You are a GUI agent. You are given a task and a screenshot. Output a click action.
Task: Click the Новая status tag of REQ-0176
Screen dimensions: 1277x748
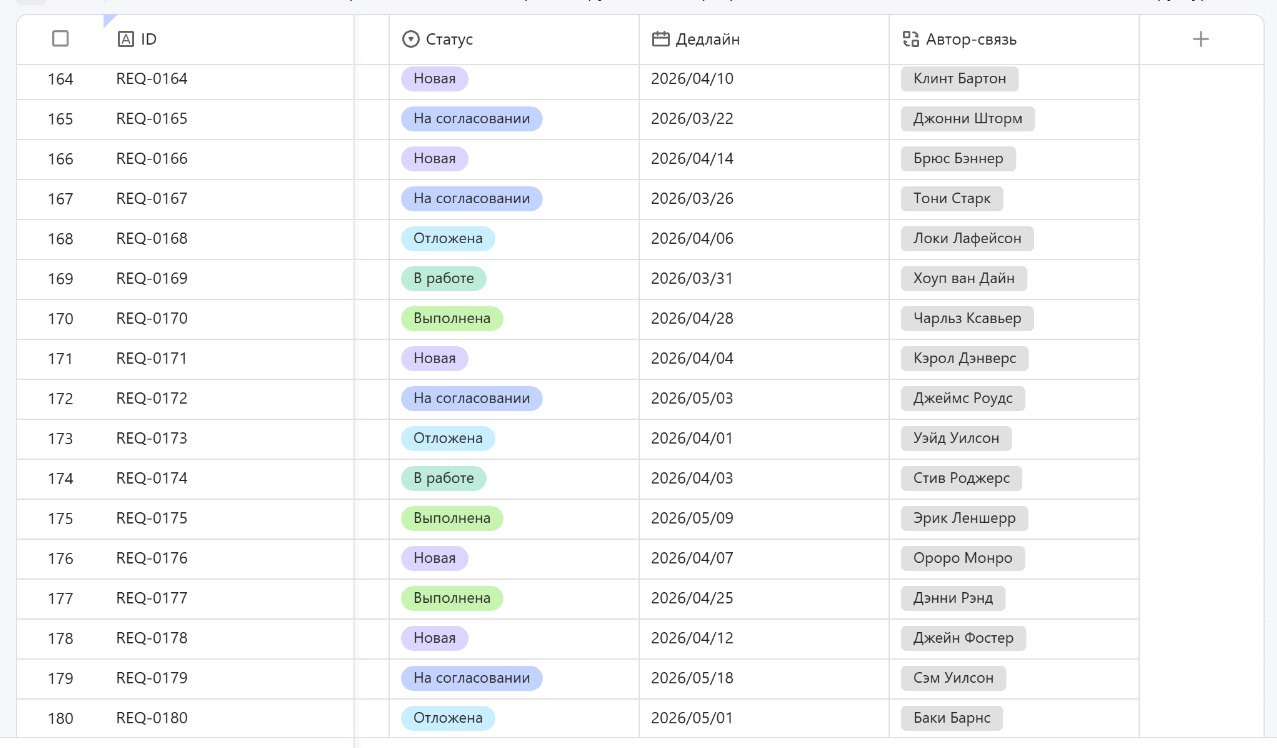pos(435,559)
